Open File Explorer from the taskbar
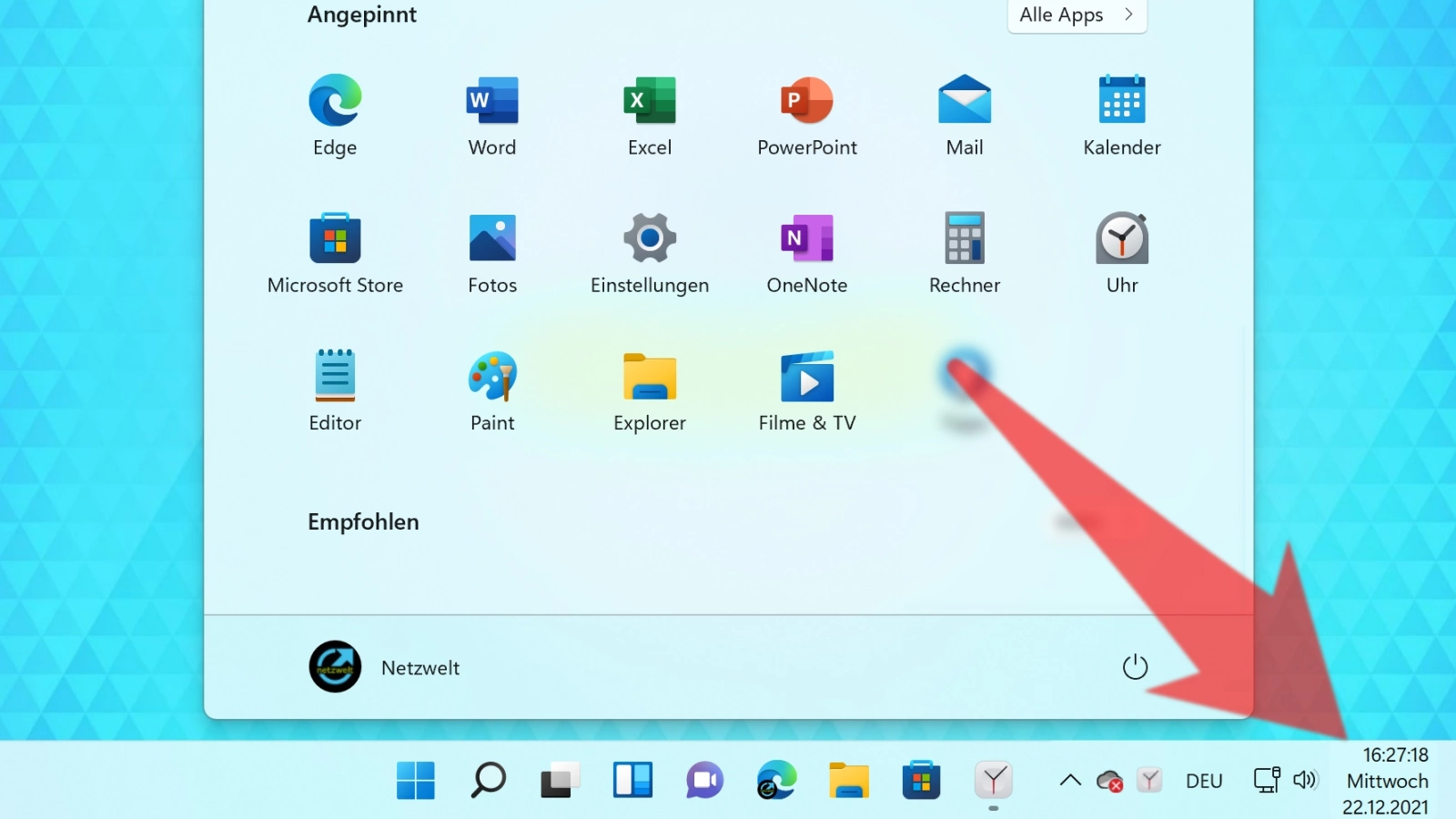 coord(849,781)
